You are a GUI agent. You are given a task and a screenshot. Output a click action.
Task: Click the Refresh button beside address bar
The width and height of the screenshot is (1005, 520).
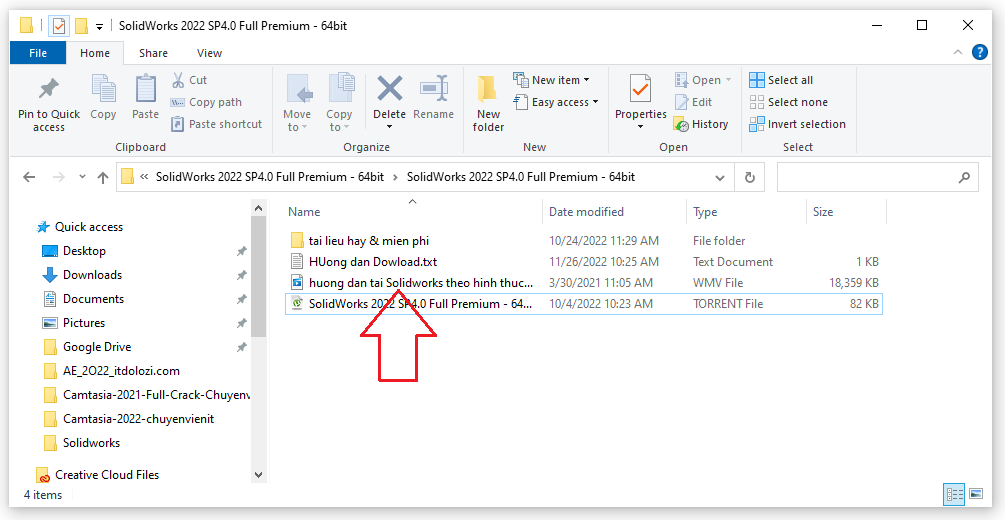tap(749, 178)
